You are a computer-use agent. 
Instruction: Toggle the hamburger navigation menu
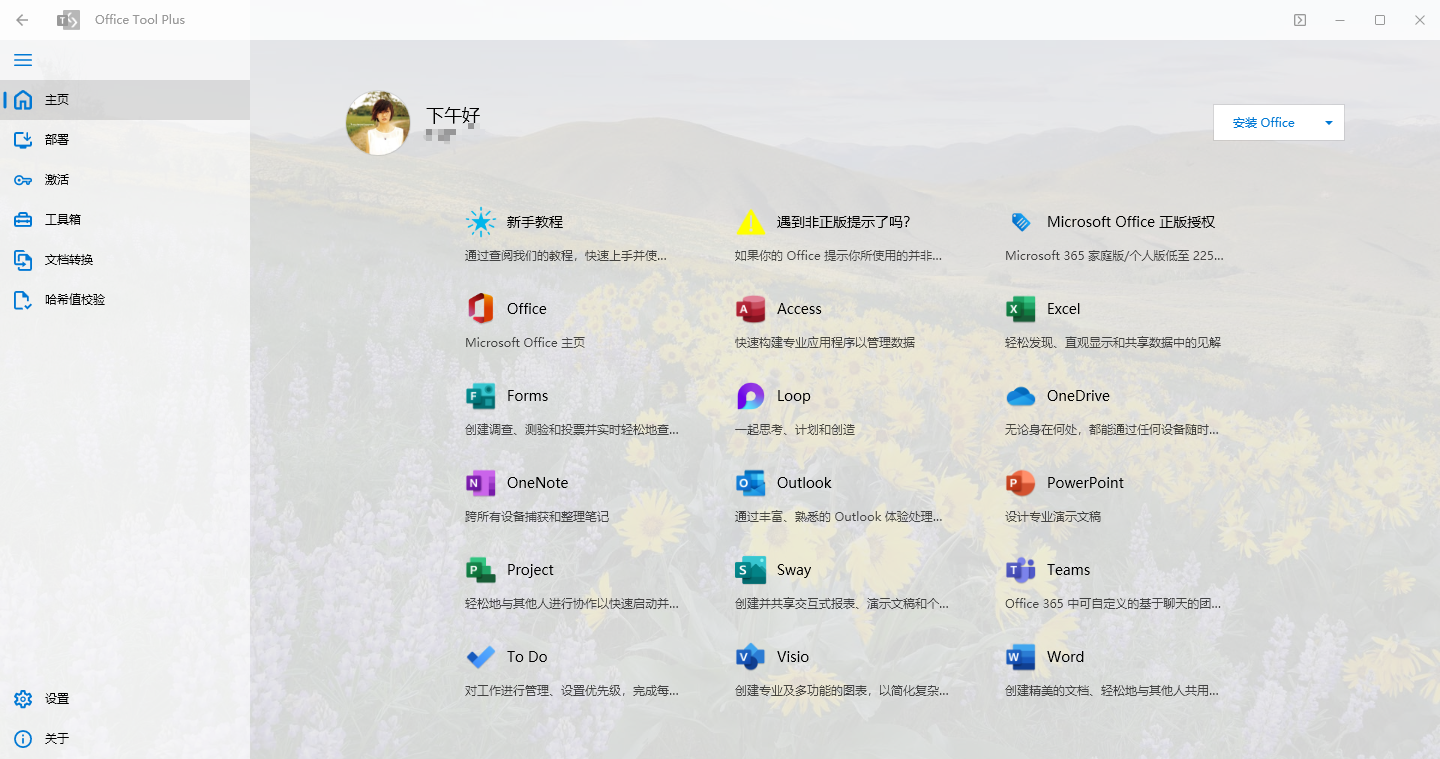click(22, 60)
